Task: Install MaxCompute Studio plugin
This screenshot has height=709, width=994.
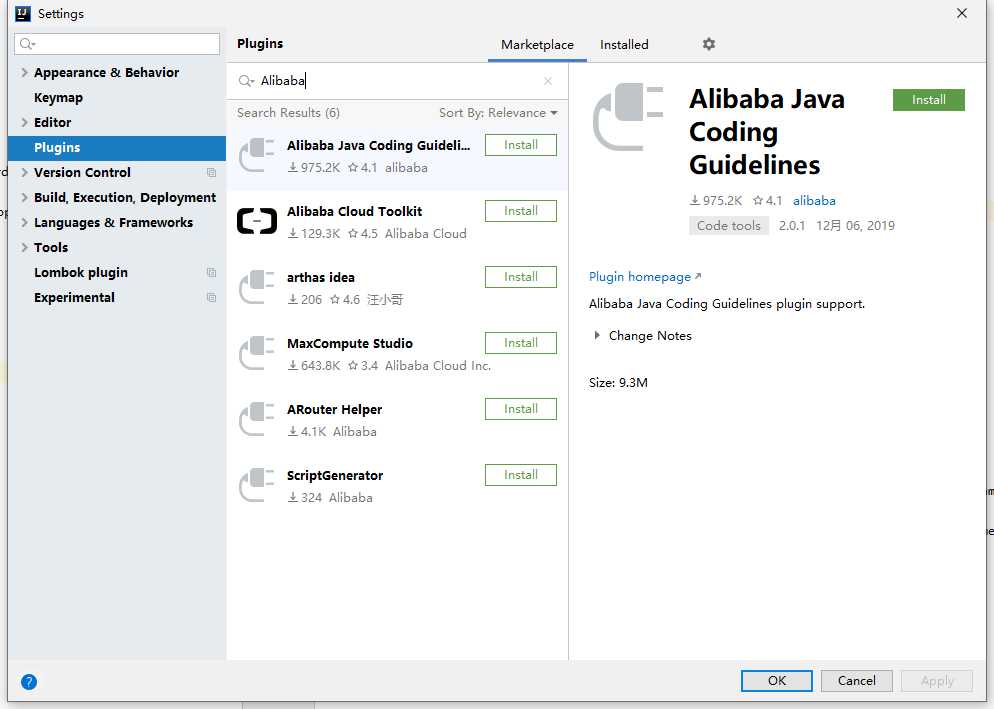Action: coord(520,343)
